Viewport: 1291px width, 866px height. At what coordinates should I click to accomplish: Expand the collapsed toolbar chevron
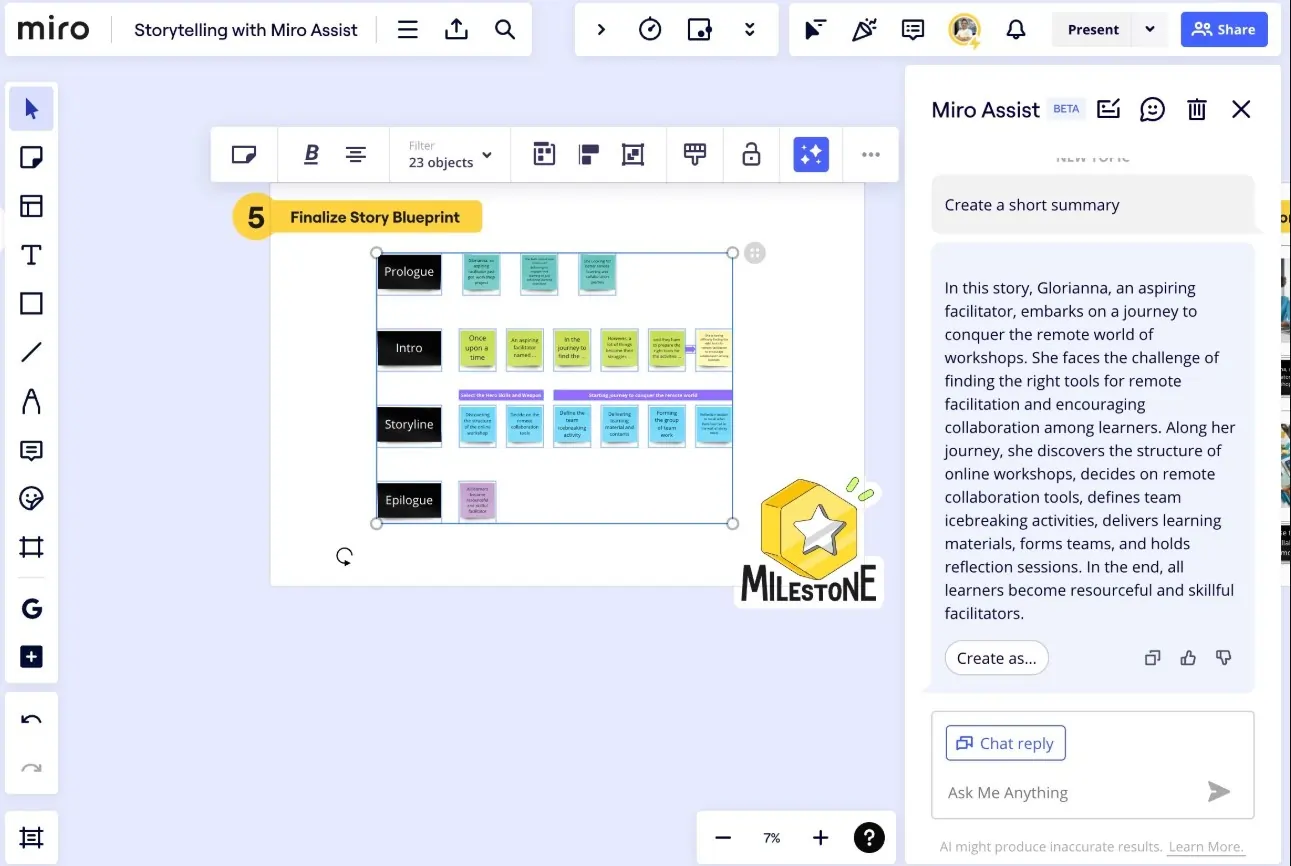(601, 30)
